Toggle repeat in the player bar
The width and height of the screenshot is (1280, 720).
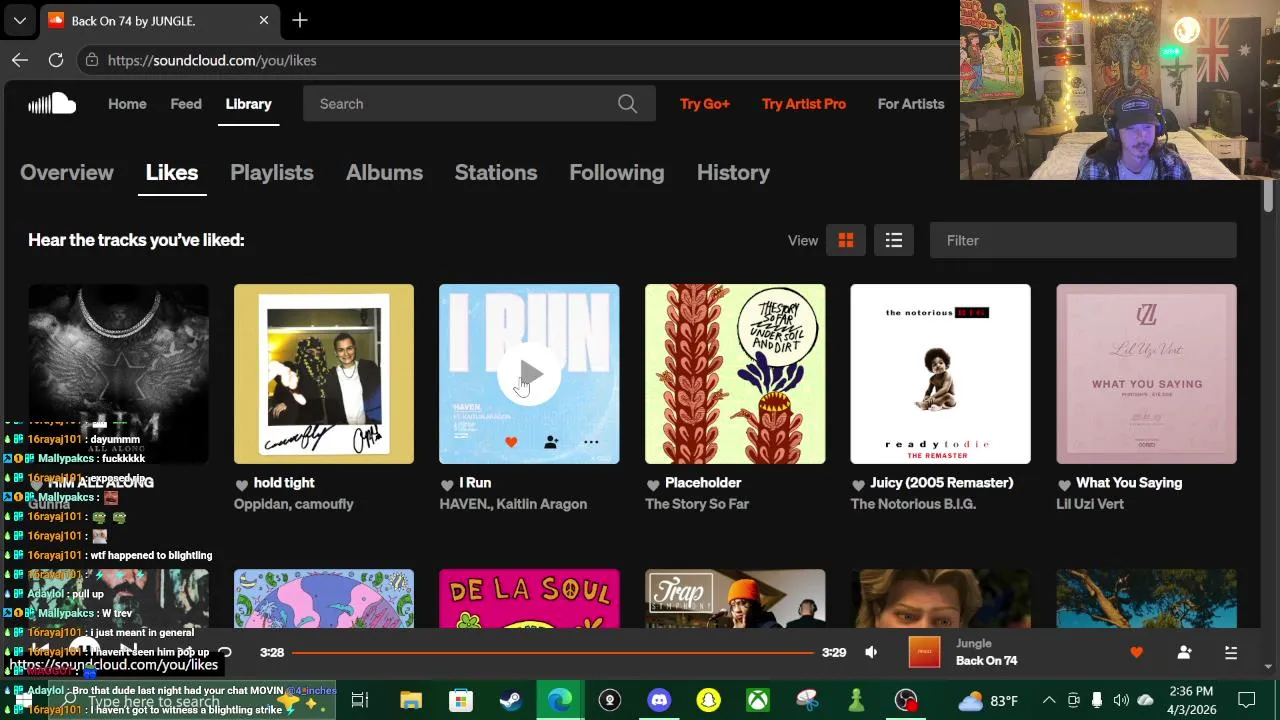point(225,652)
